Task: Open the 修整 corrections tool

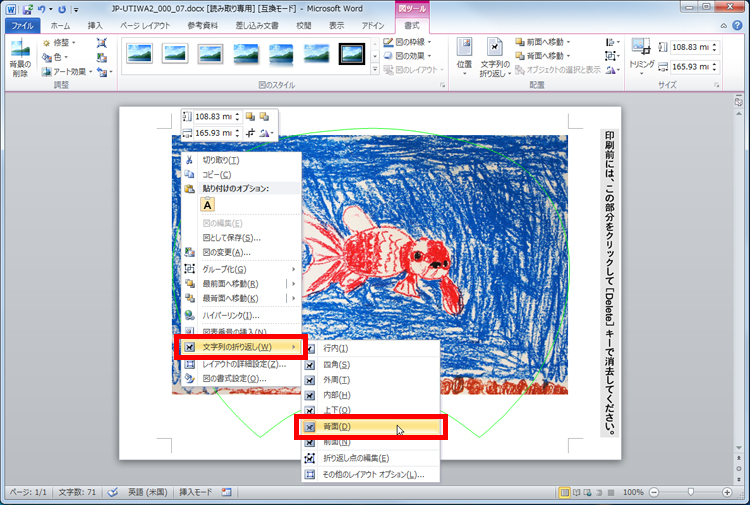Action: (x=59, y=43)
